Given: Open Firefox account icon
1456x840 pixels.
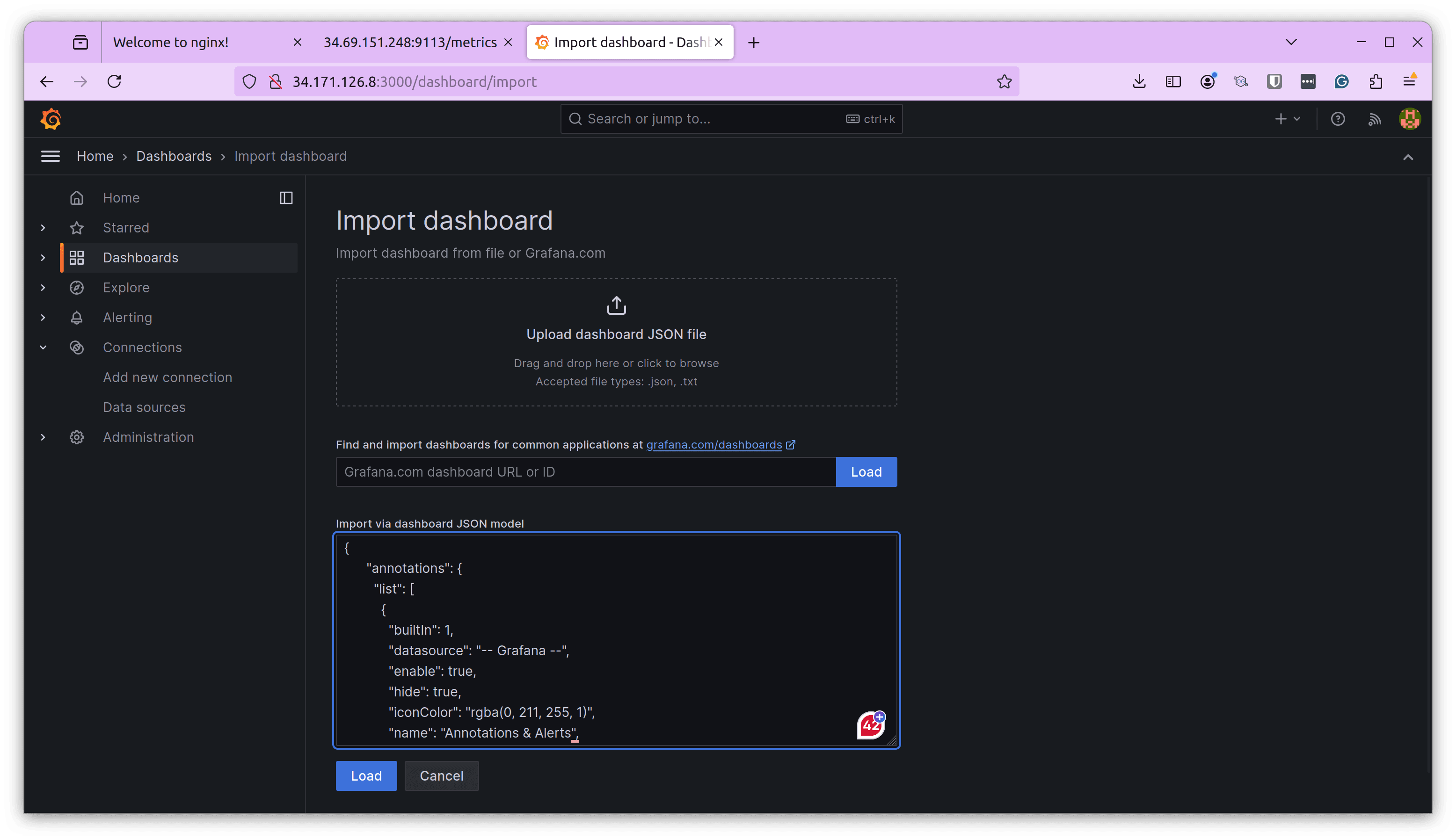Looking at the screenshot, I should pyautogui.click(x=1208, y=81).
